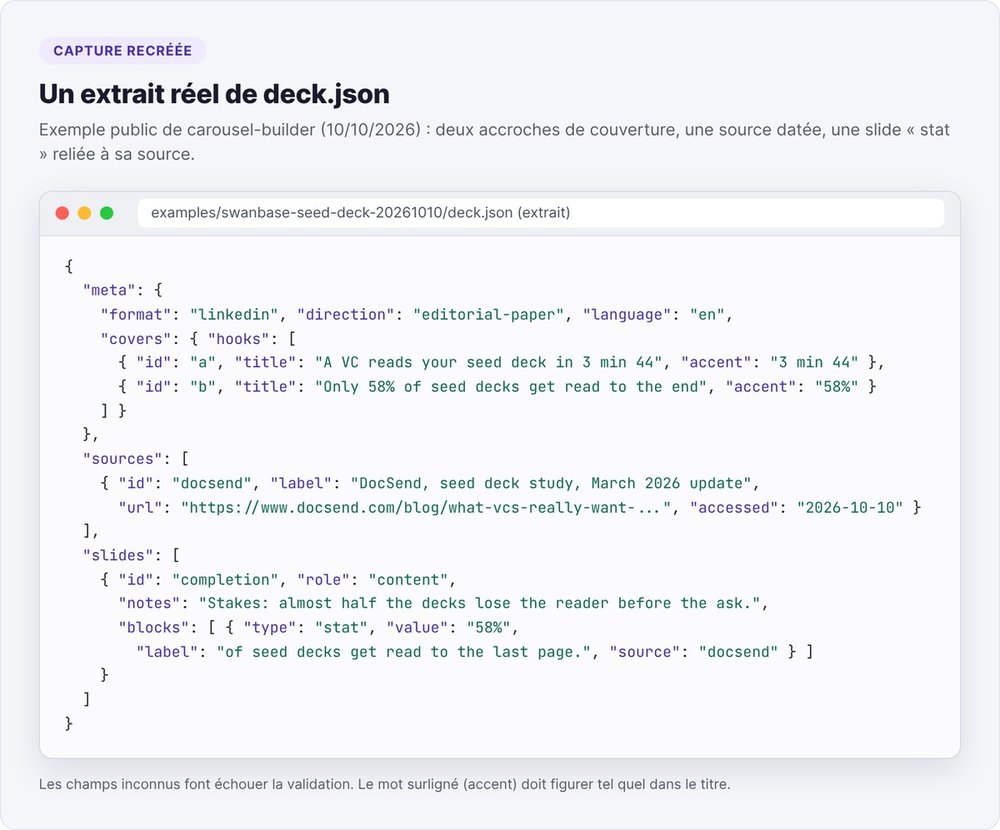This screenshot has width=1000, height=830.
Task: Click the green maximize window dot
Action: pyautogui.click(x=107, y=213)
